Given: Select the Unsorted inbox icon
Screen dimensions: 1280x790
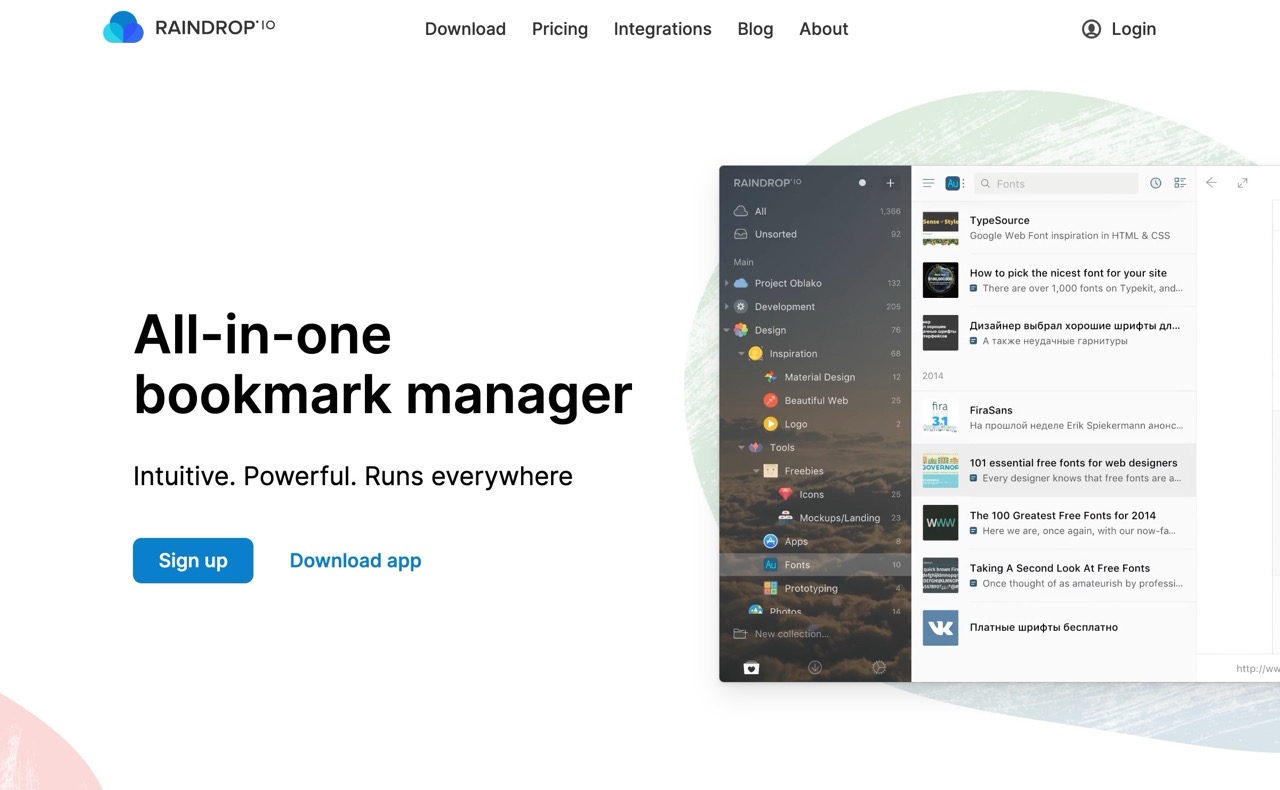Looking at the screenshot, I should click(741, 234).
